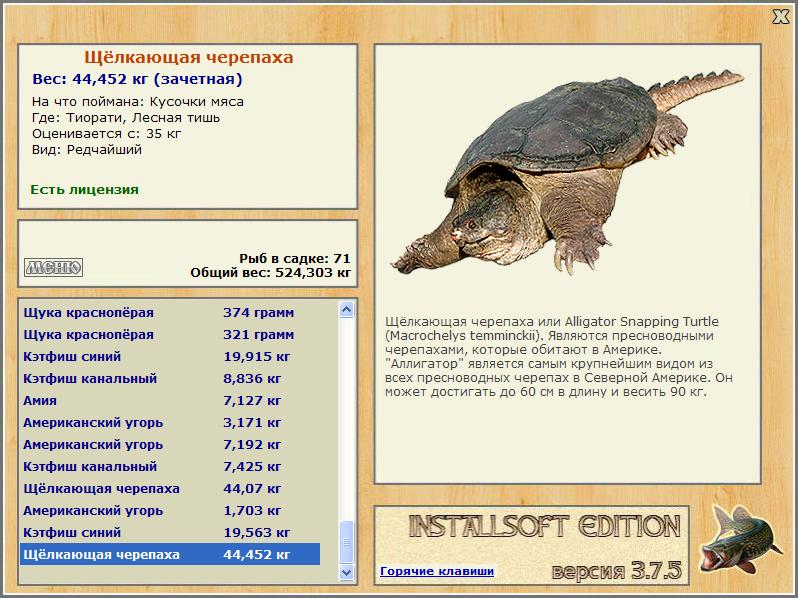The height and width of the screenshot is (598, 798).
Task: Close the fish cage window with X
Action: pyautogui.click(x=781, y=17)
